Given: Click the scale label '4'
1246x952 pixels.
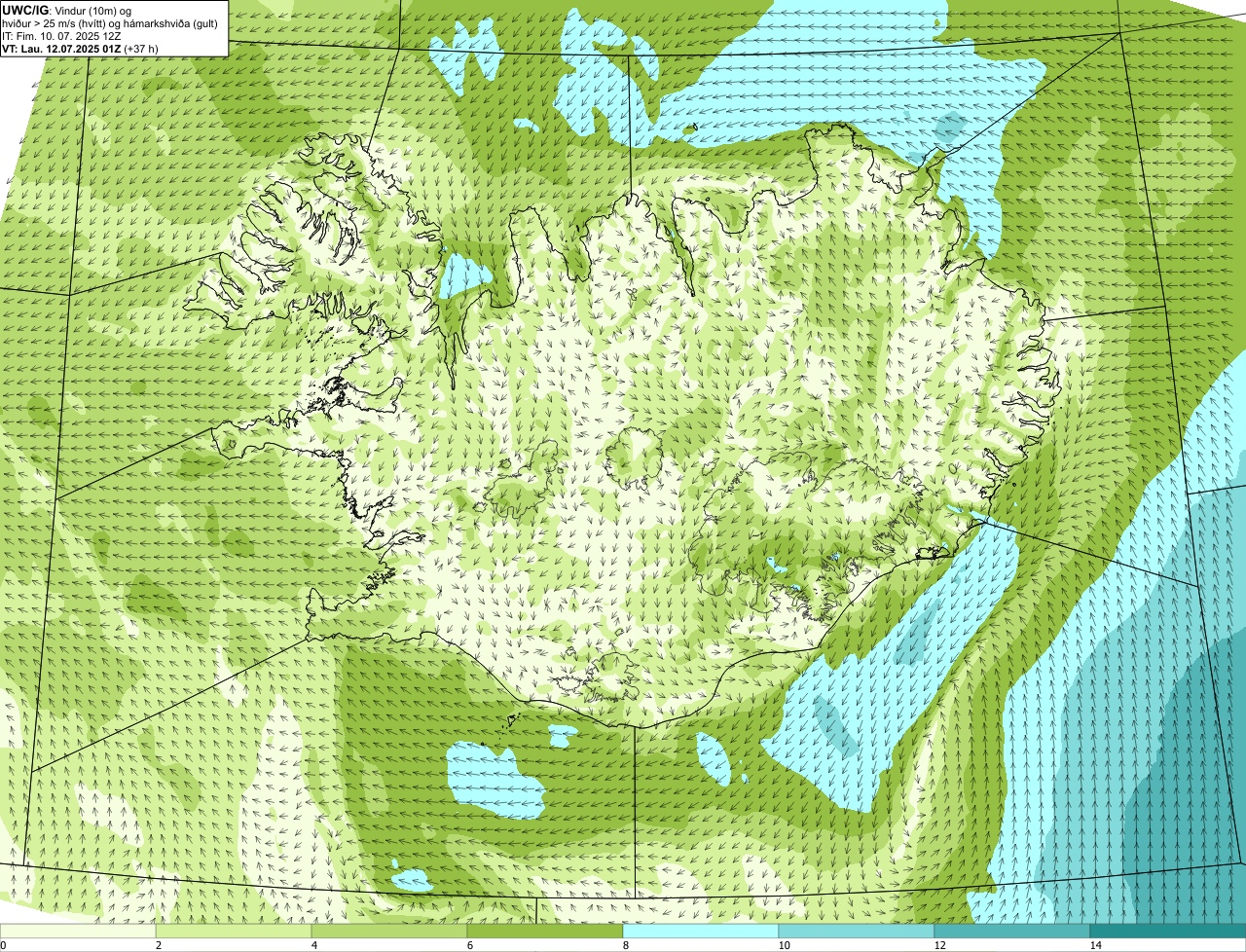Looking at the screenshot, I should click(314, 945).
